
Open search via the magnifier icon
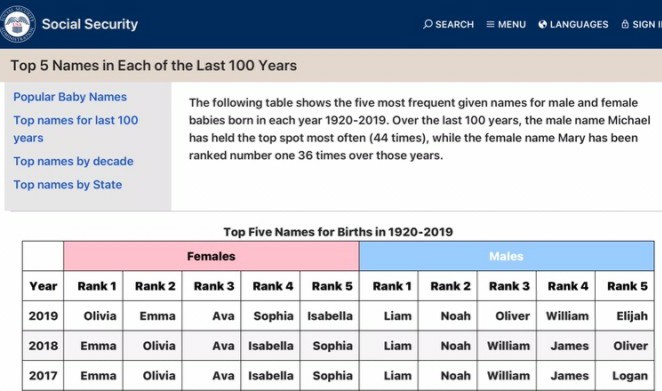tap(428, 24)
